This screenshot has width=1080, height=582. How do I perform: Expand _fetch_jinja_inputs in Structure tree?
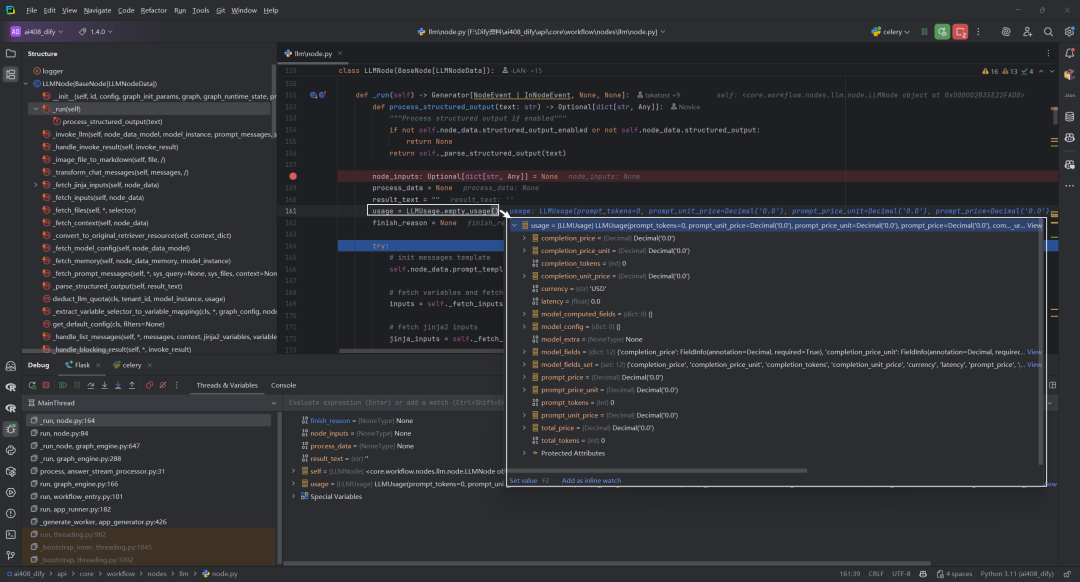[x=36, y=185]
